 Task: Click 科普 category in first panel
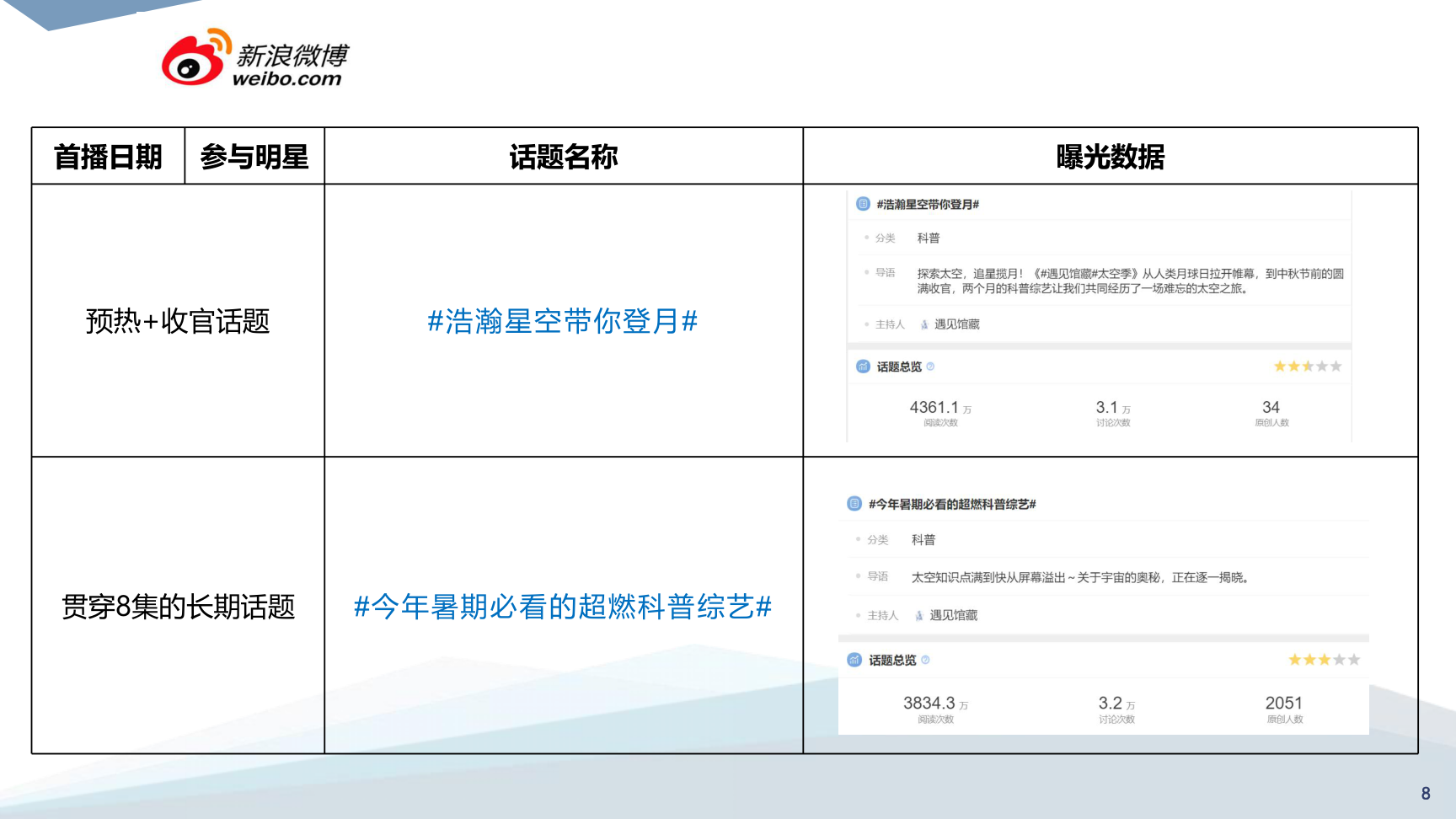929,238
